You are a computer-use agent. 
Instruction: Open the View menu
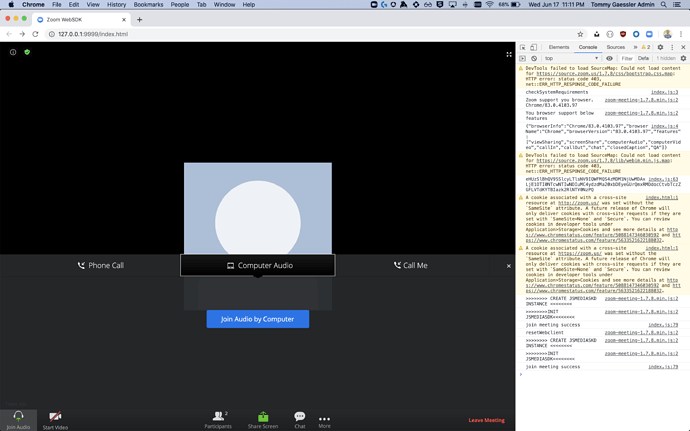coord(93,4)
